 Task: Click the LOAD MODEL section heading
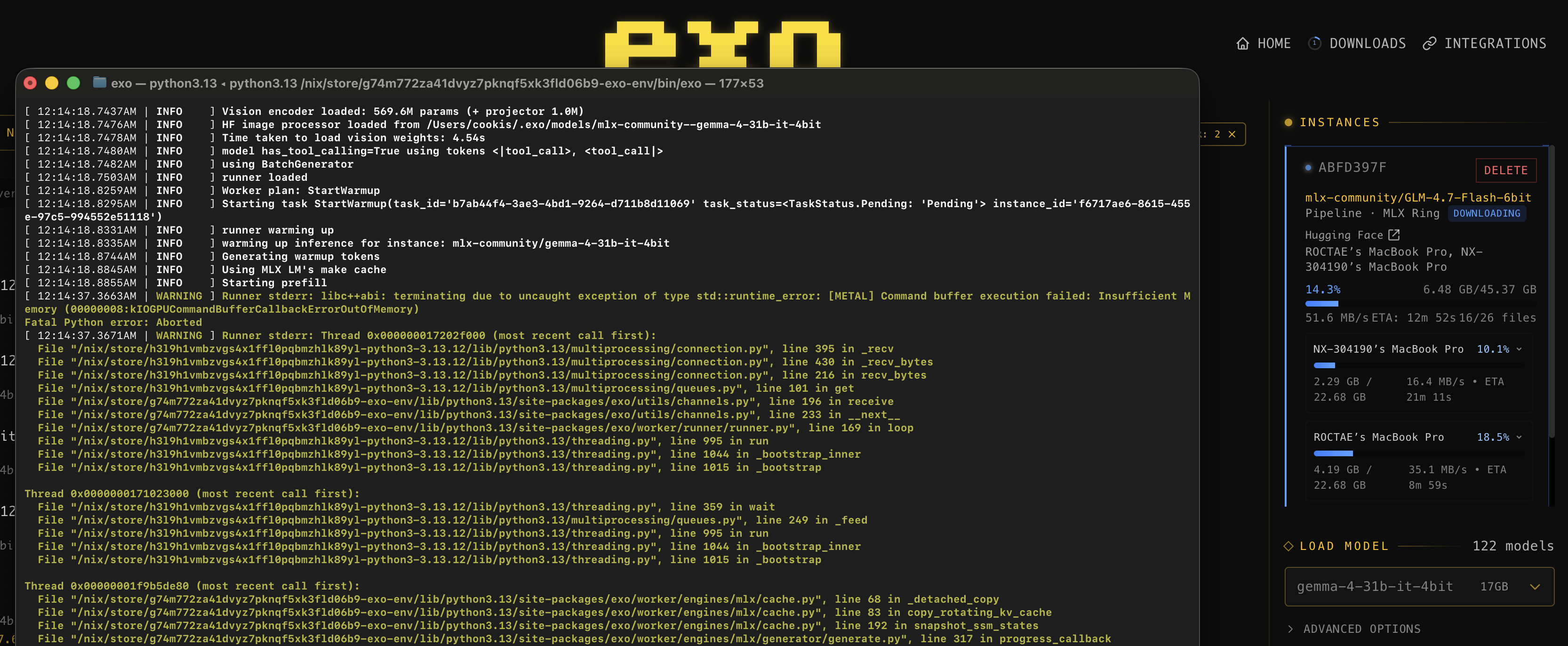[1344, 546]
